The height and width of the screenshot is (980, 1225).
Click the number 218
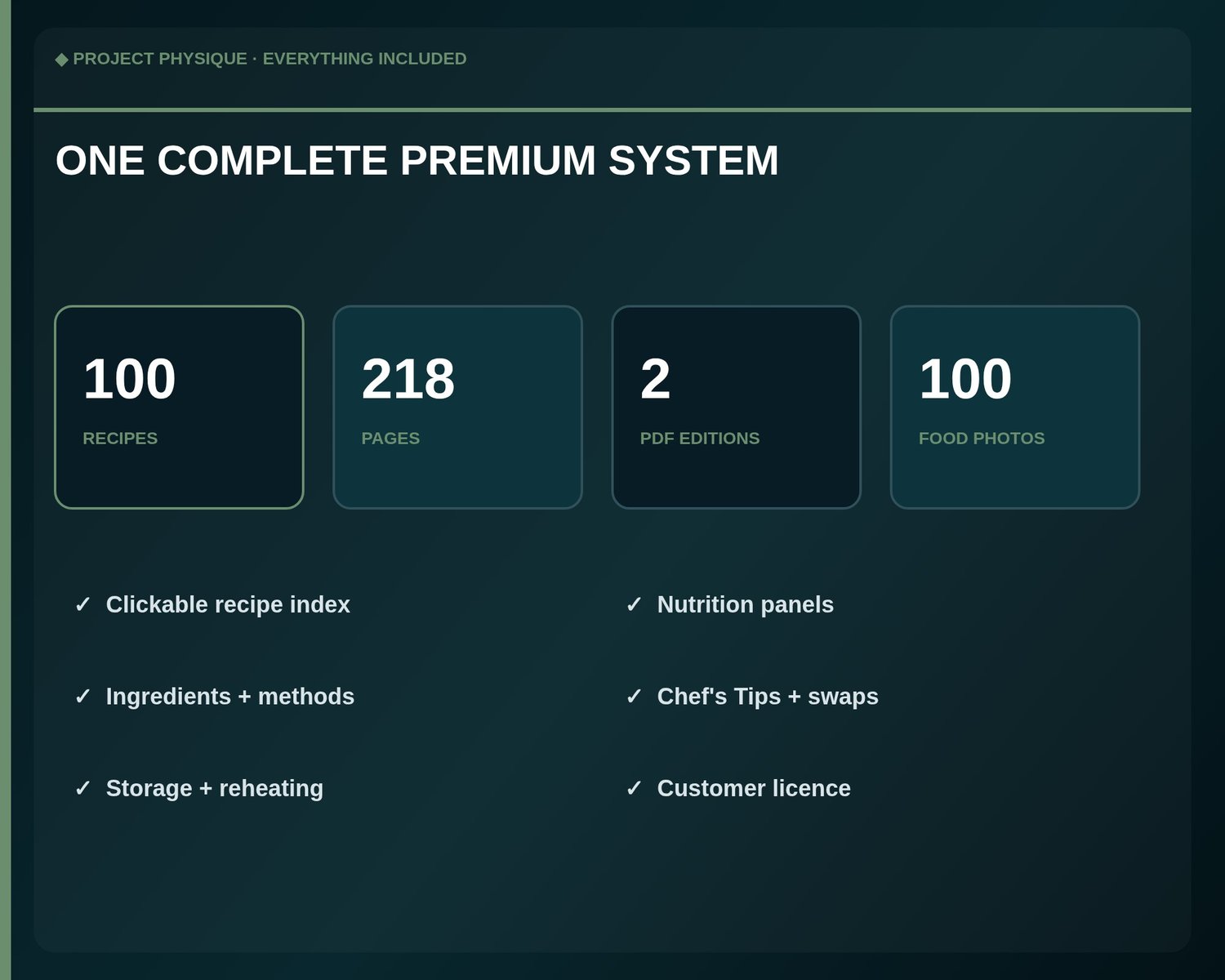coord(408,379)
